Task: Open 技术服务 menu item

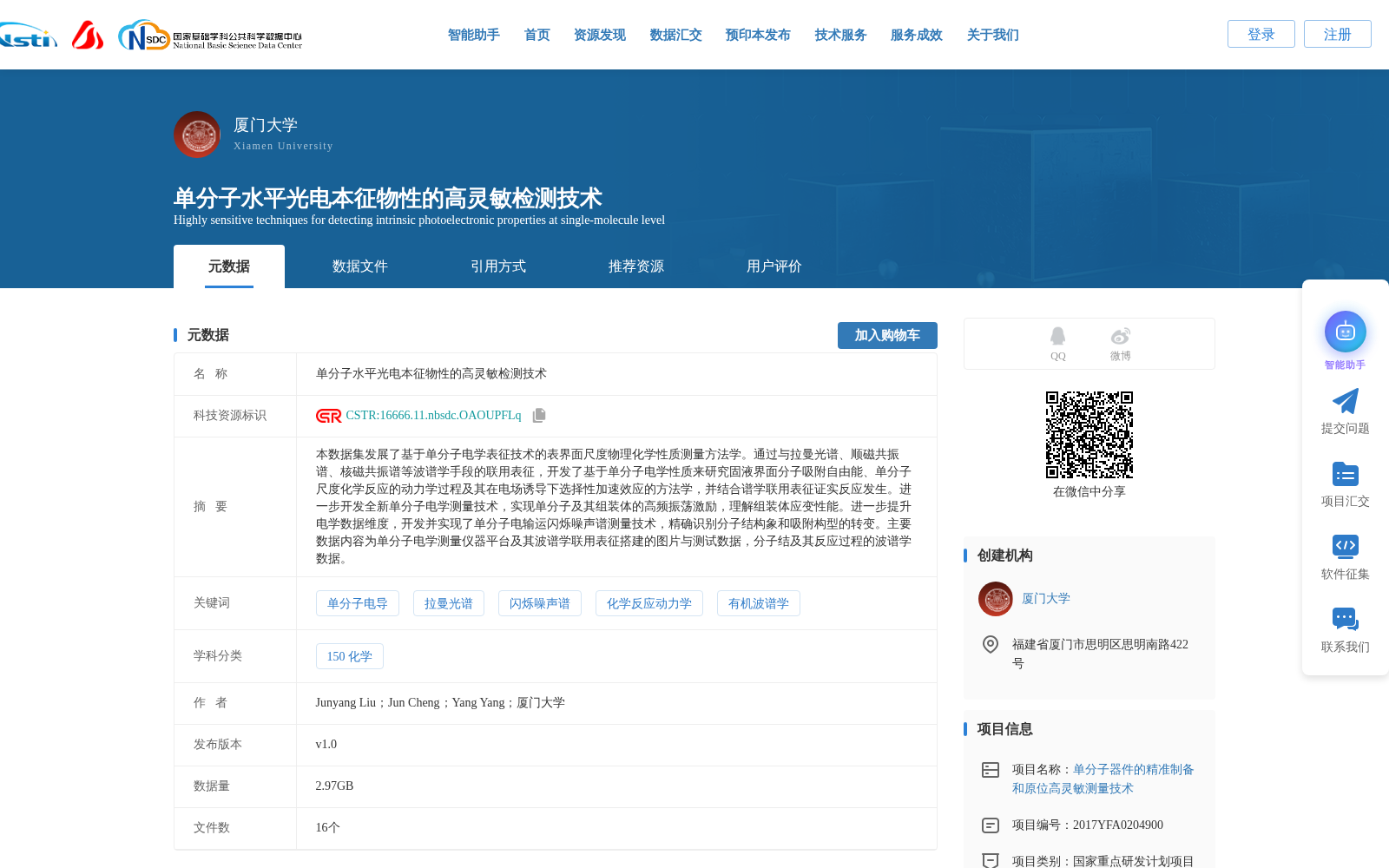Action: (841, 35)
